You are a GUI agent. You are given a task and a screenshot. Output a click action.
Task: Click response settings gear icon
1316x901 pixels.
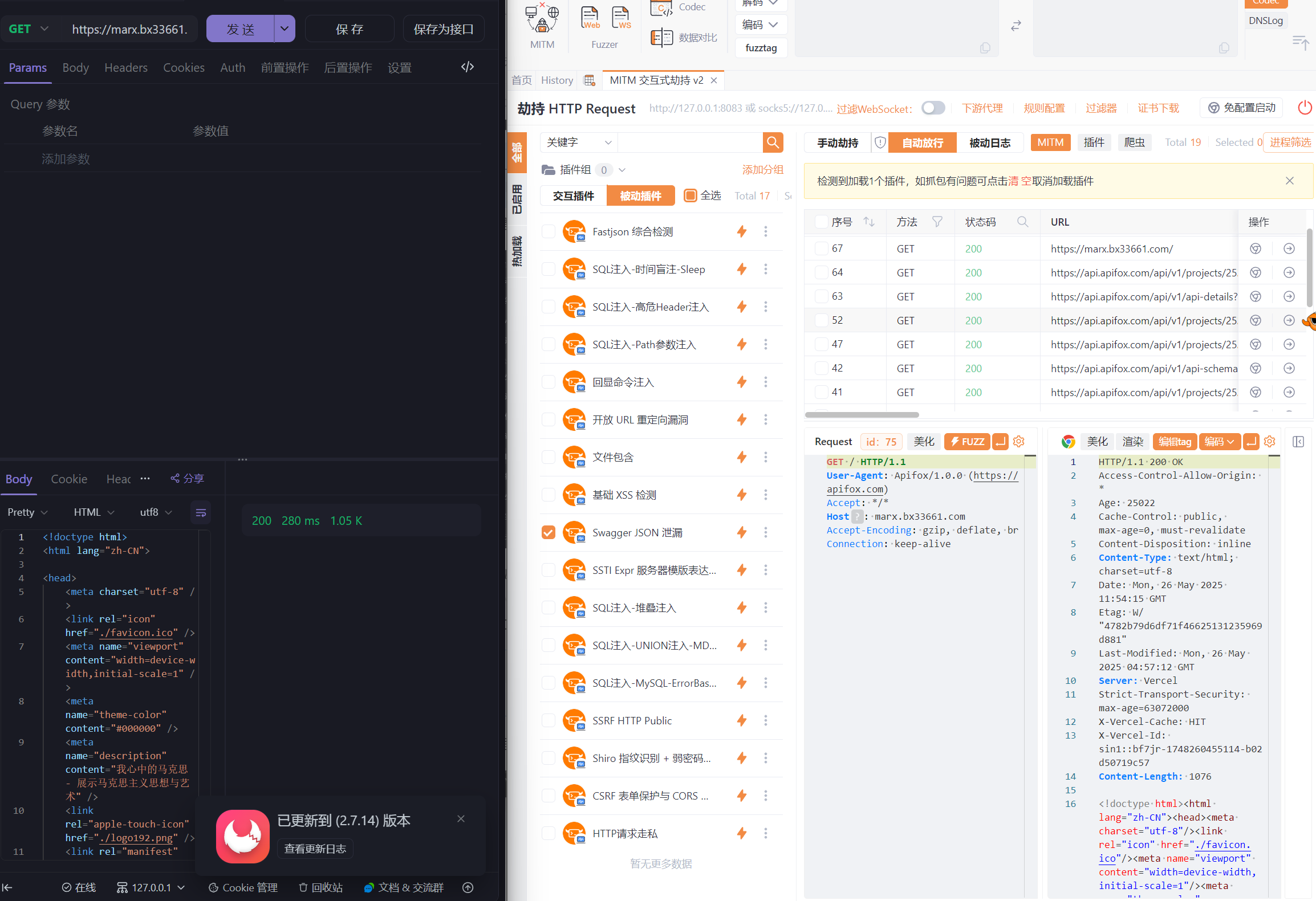(x=1269, y=441)
